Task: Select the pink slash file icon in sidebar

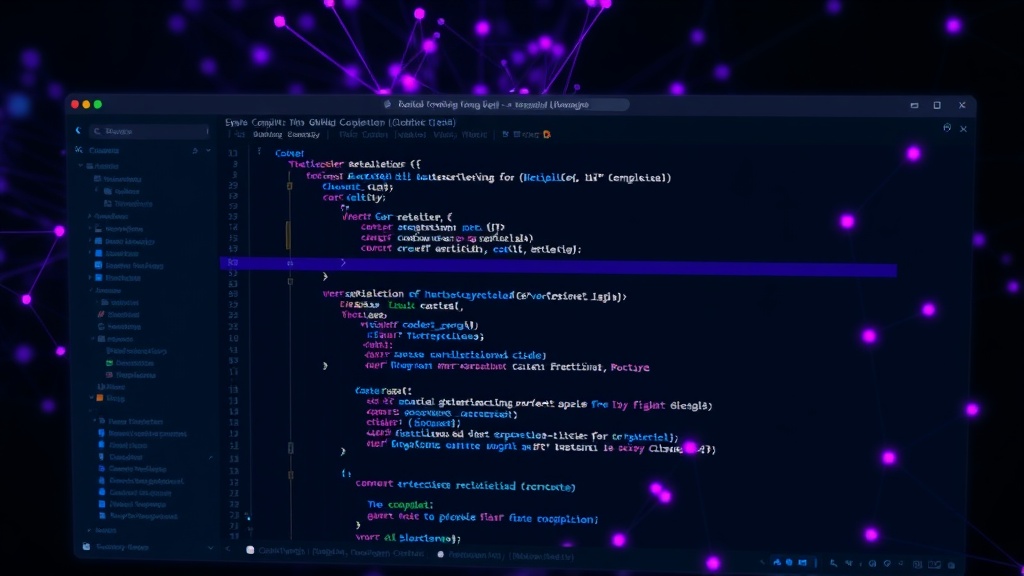Action: [x=101, y=314]
